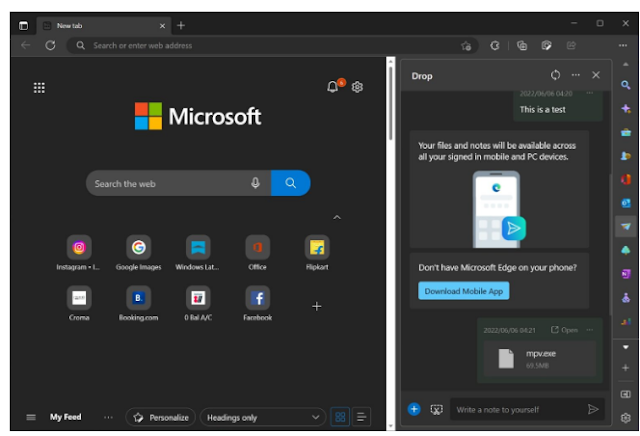The image size is (640, 436).
Task: Close the New tab tab
Action: point(162,26)
